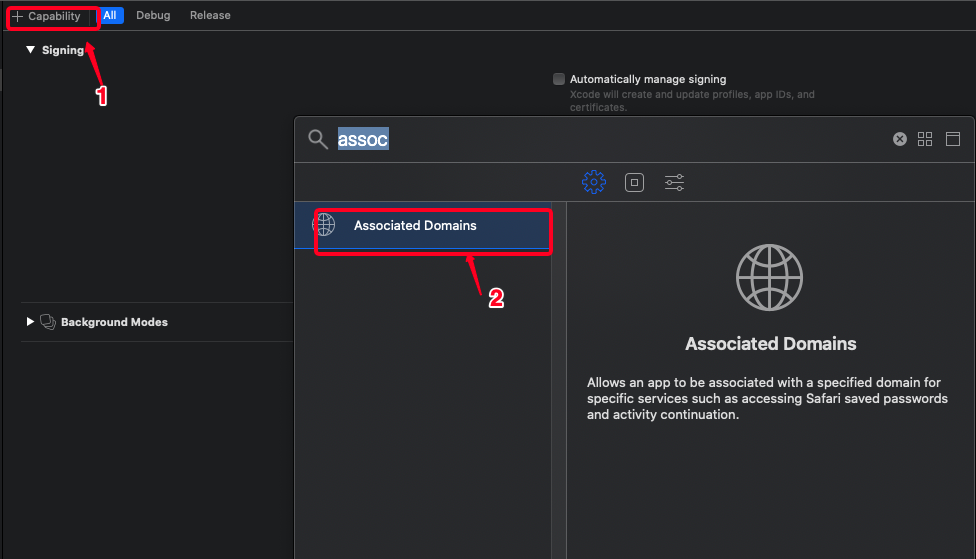Viewport: 976px width, 559px height.
Task: Click the 'Allows an app to be associated' description
Action: 767,398
